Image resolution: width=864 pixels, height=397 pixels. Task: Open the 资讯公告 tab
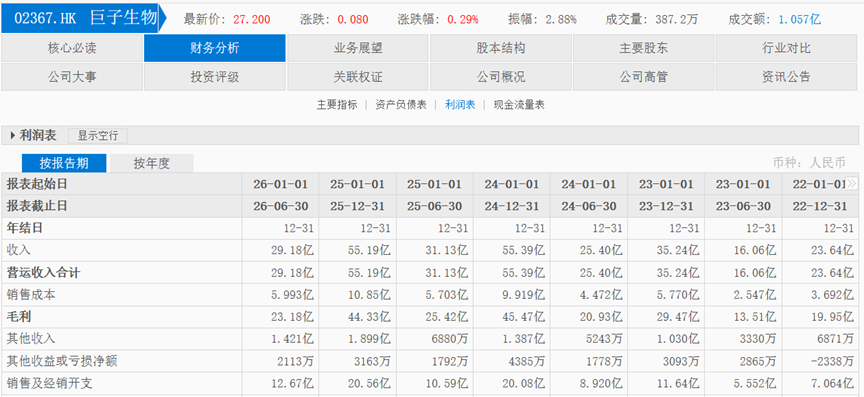click(x=786, y=77)
